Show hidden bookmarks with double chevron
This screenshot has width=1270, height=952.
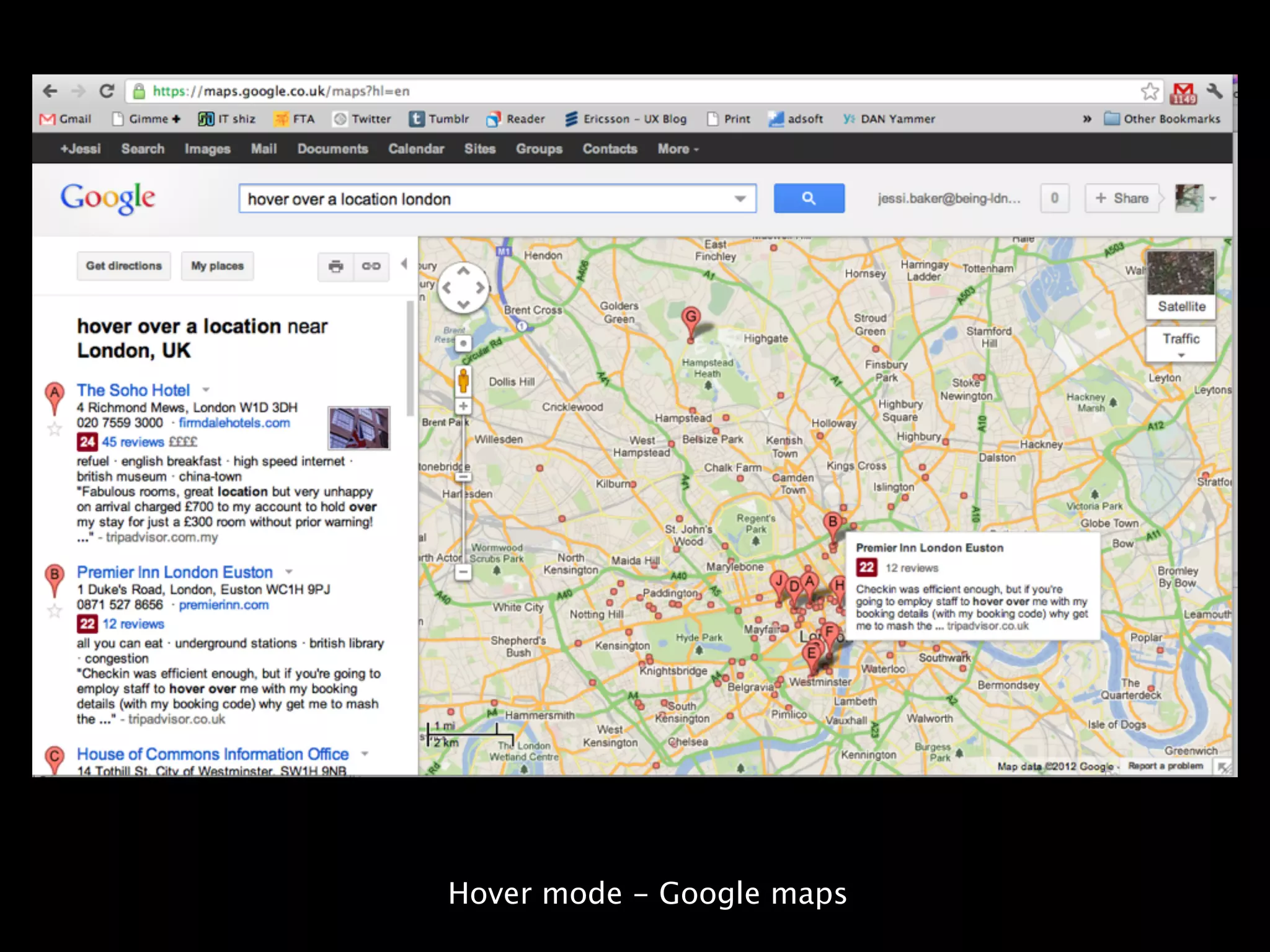click(x=1087, y=119)
